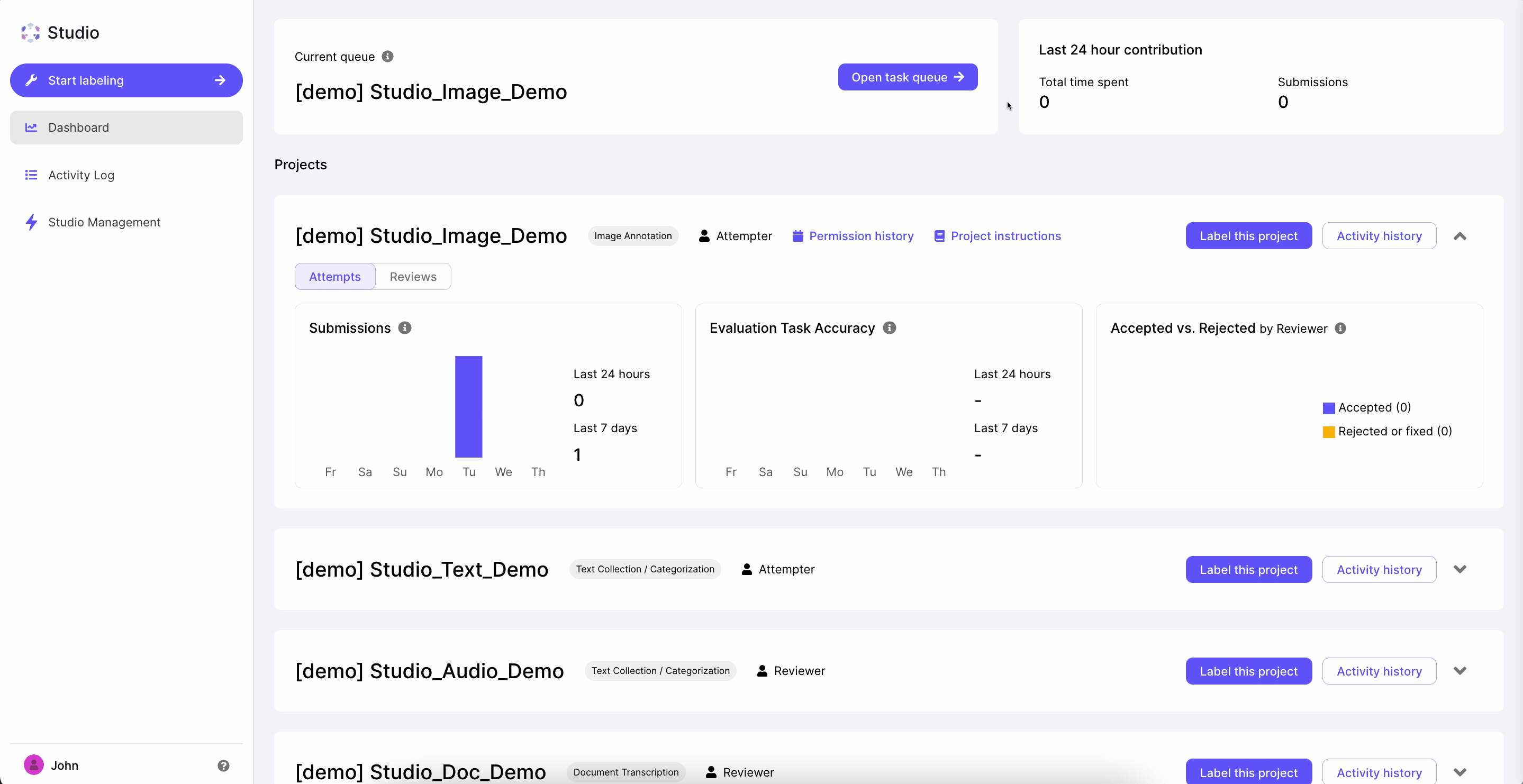Select the Attempts toggle
Screen dimensions: 1523x784
coord(334,277)
